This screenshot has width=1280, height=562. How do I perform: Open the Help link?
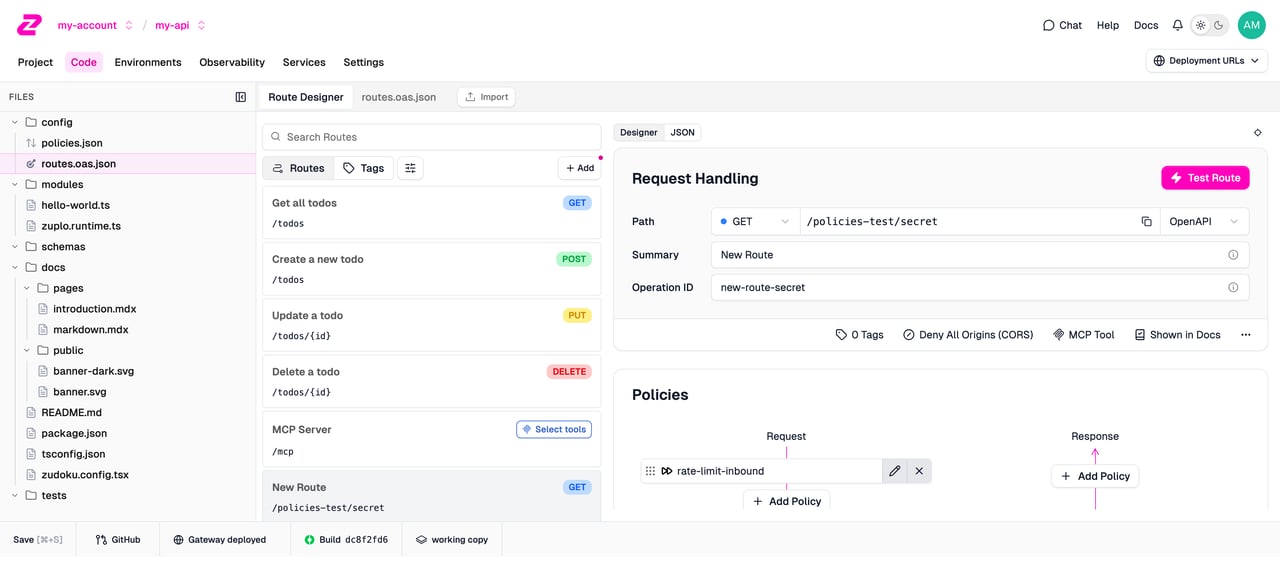(x=1108, y=25)
